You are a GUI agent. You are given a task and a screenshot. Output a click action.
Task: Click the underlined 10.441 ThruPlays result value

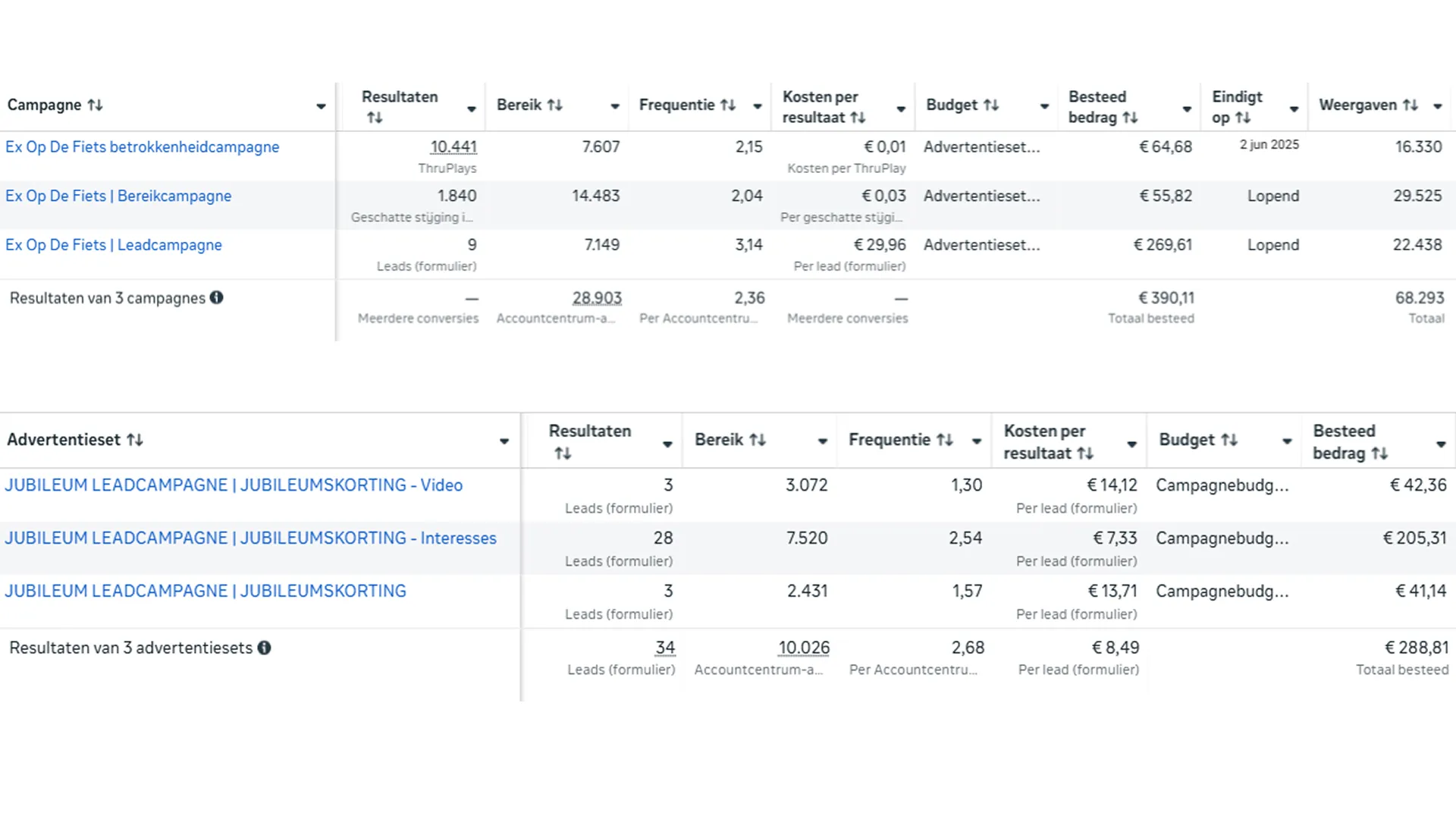pyautogui.click(x=453, y=147)
